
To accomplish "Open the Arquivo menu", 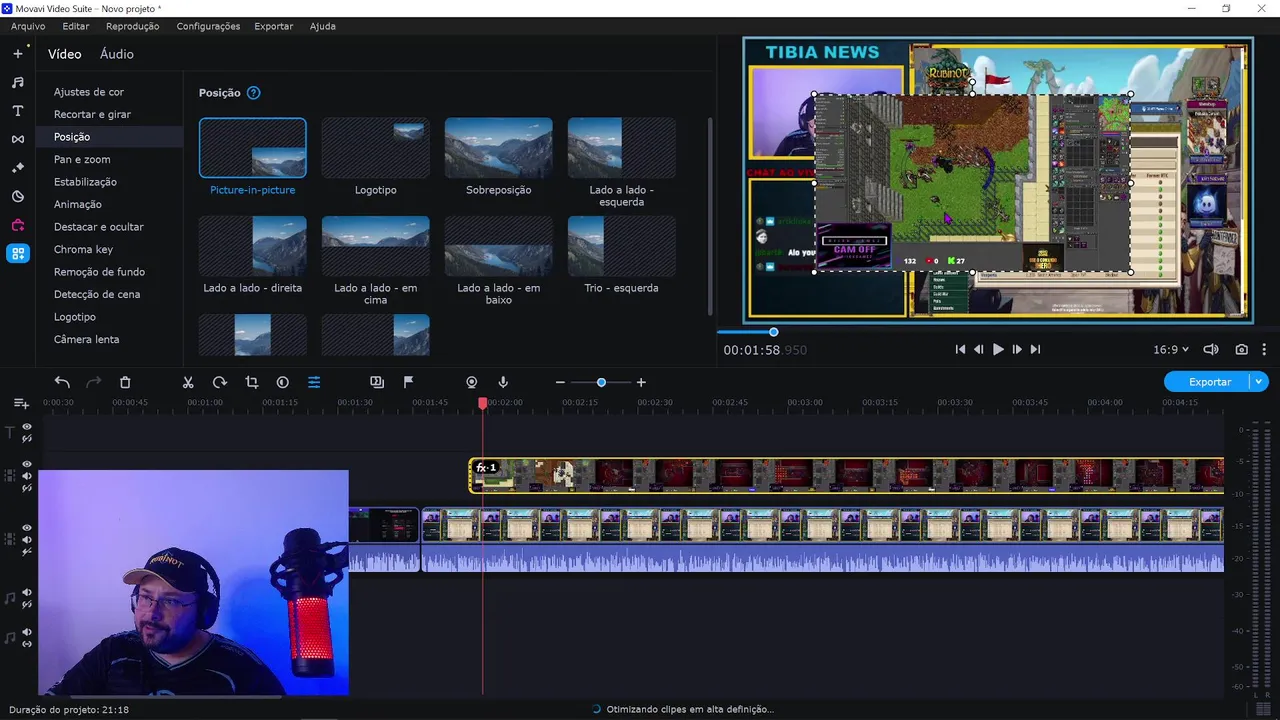I will [28, 26].
